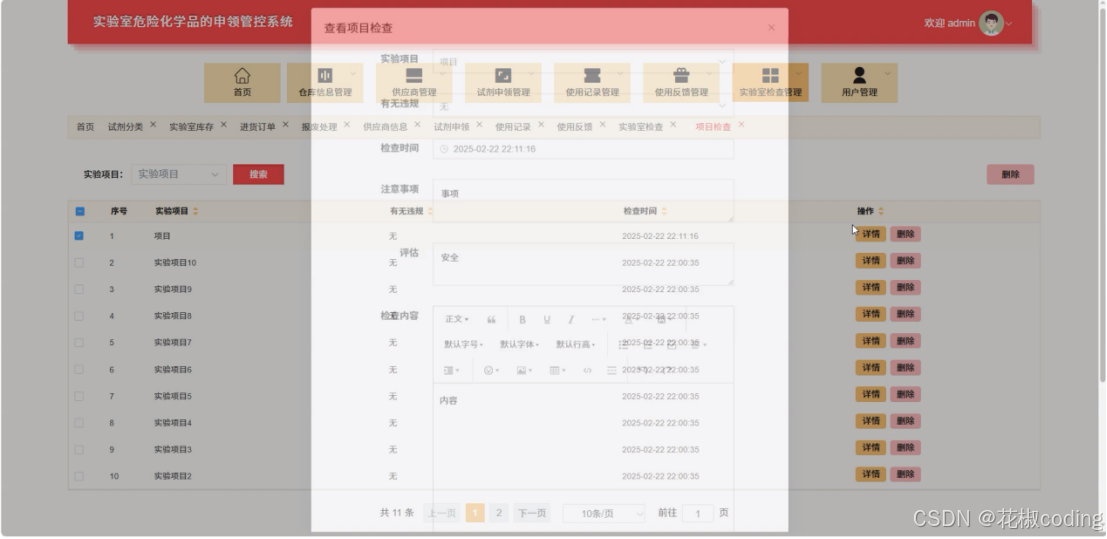Screen dimensions: 1107x539
Task: Close the 试剂分类 tab with its X
Action: 153,124
